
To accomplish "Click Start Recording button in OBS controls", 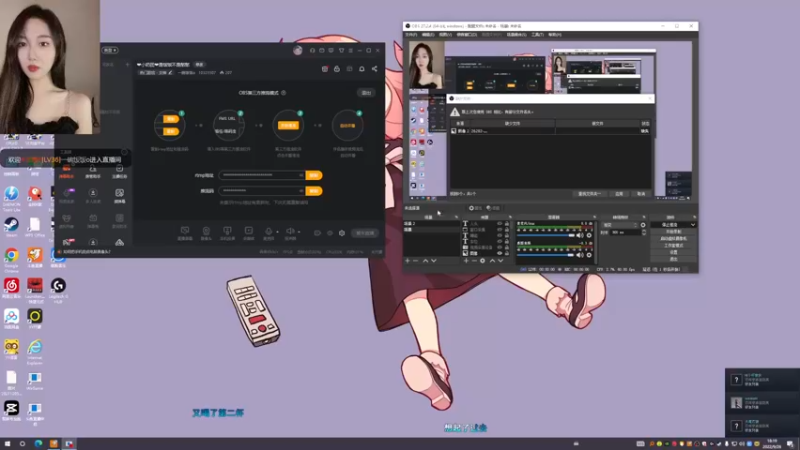I will [x=673, y=232].
